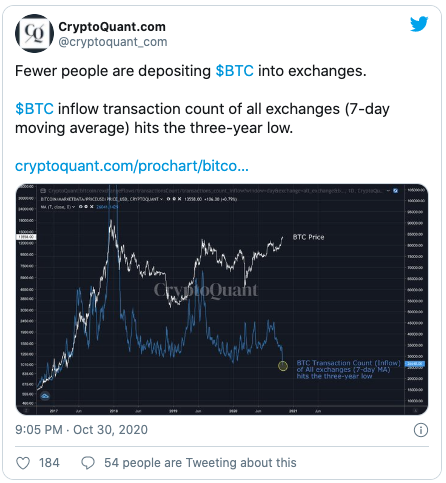Expand the MA (7, close) indicator dropdown
The width and height of the screenshot is (446, 483).
pos(73,207)
